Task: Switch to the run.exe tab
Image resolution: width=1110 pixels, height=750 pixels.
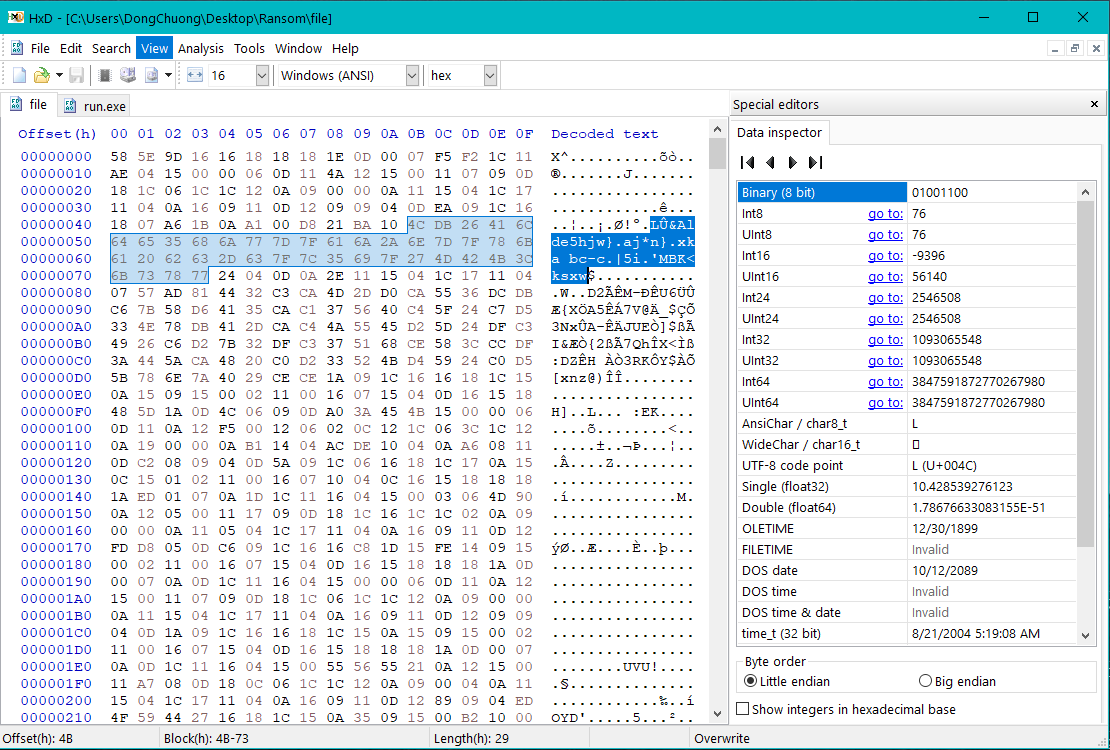Action: click(x=94, y=106)
